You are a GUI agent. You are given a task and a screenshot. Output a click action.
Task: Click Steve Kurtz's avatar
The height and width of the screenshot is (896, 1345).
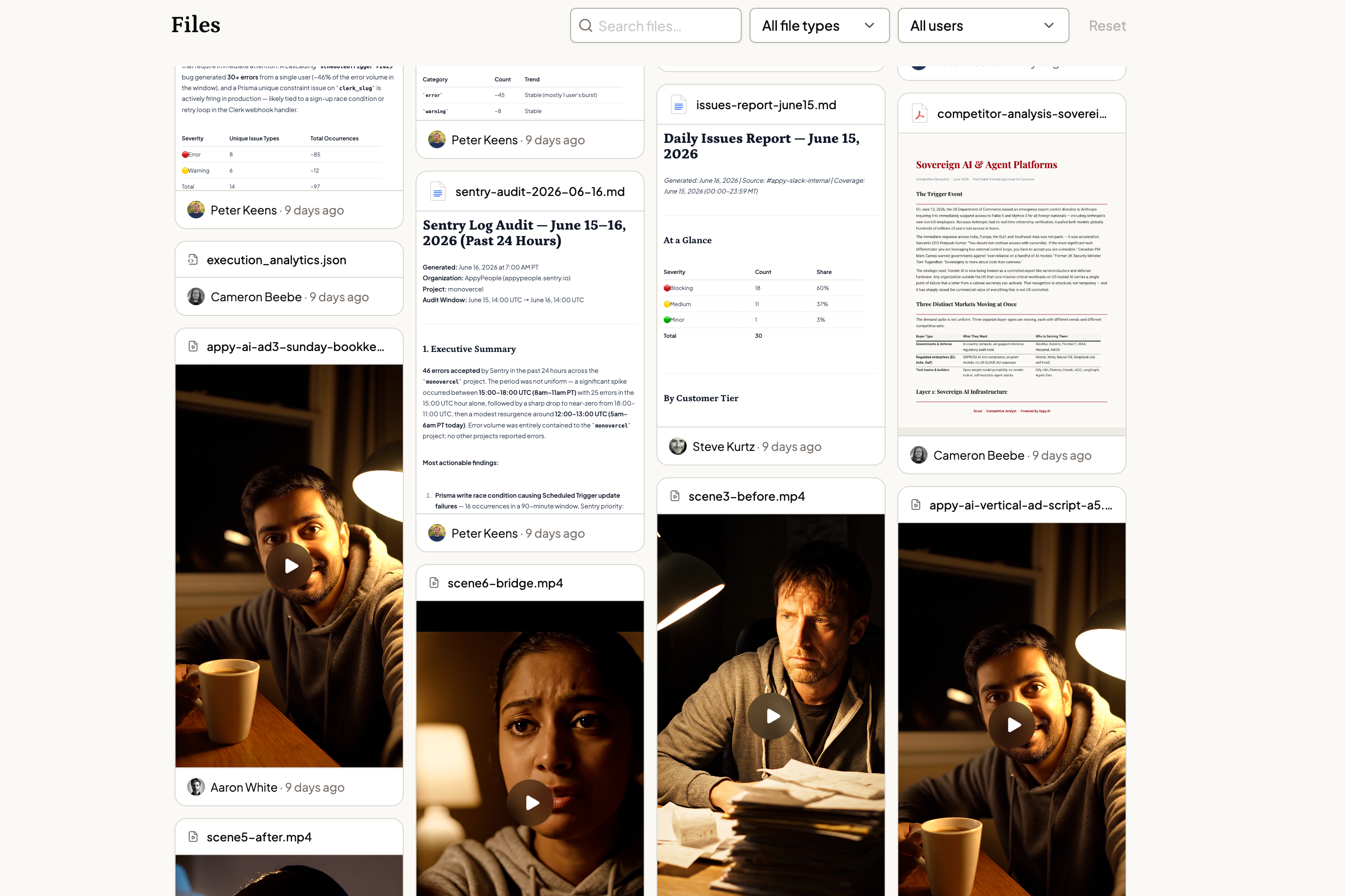(x=678, y=446)
